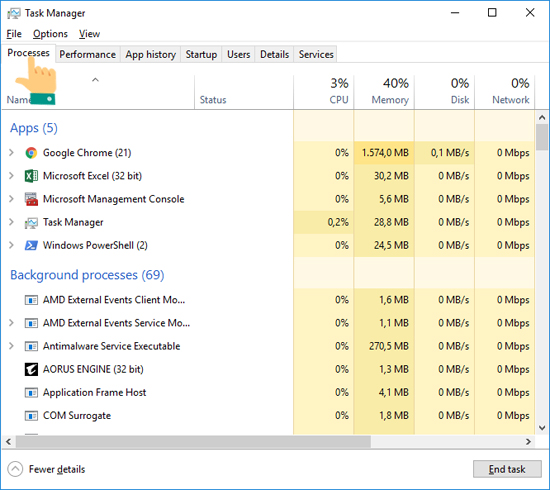
Task: Switch to the Processes tab
Action: point(28,53)
